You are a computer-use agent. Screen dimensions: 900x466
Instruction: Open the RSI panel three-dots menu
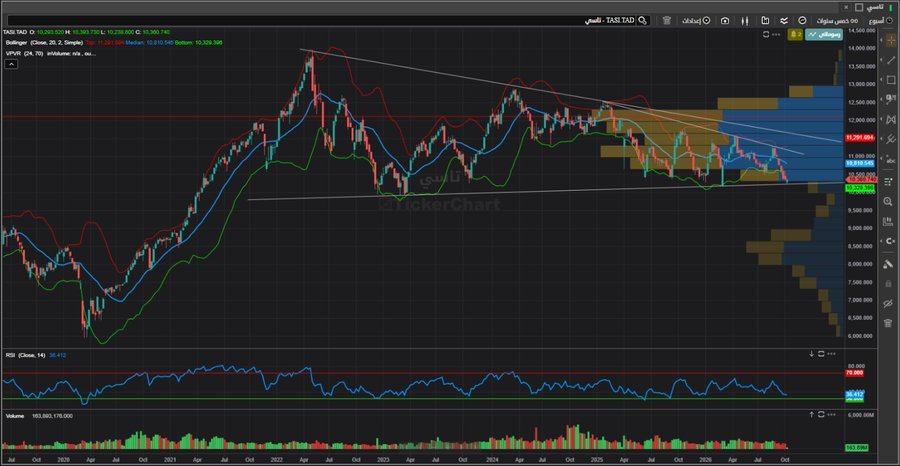click(832, 354)
